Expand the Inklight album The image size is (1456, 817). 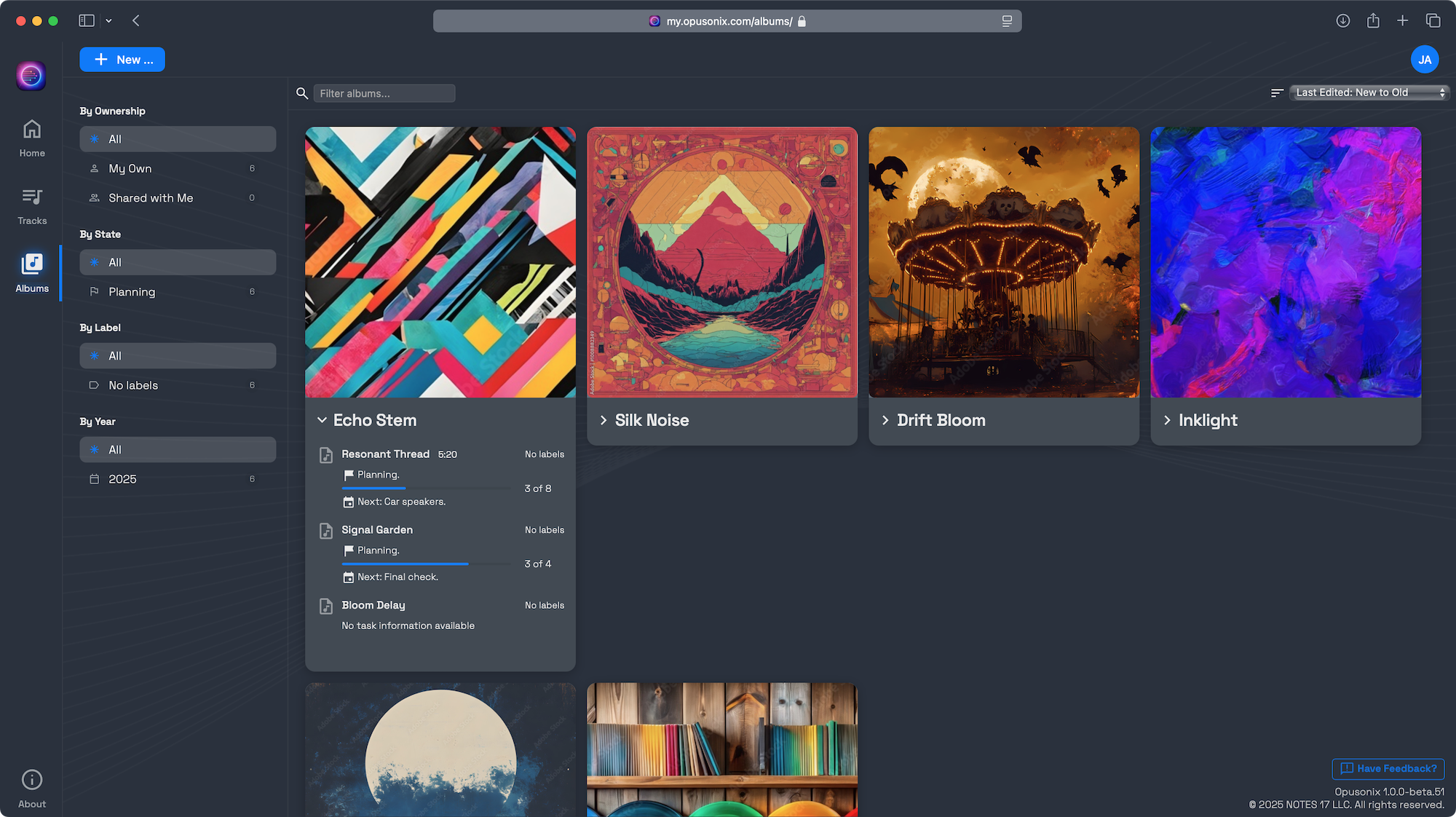[x=1167, y=420]
